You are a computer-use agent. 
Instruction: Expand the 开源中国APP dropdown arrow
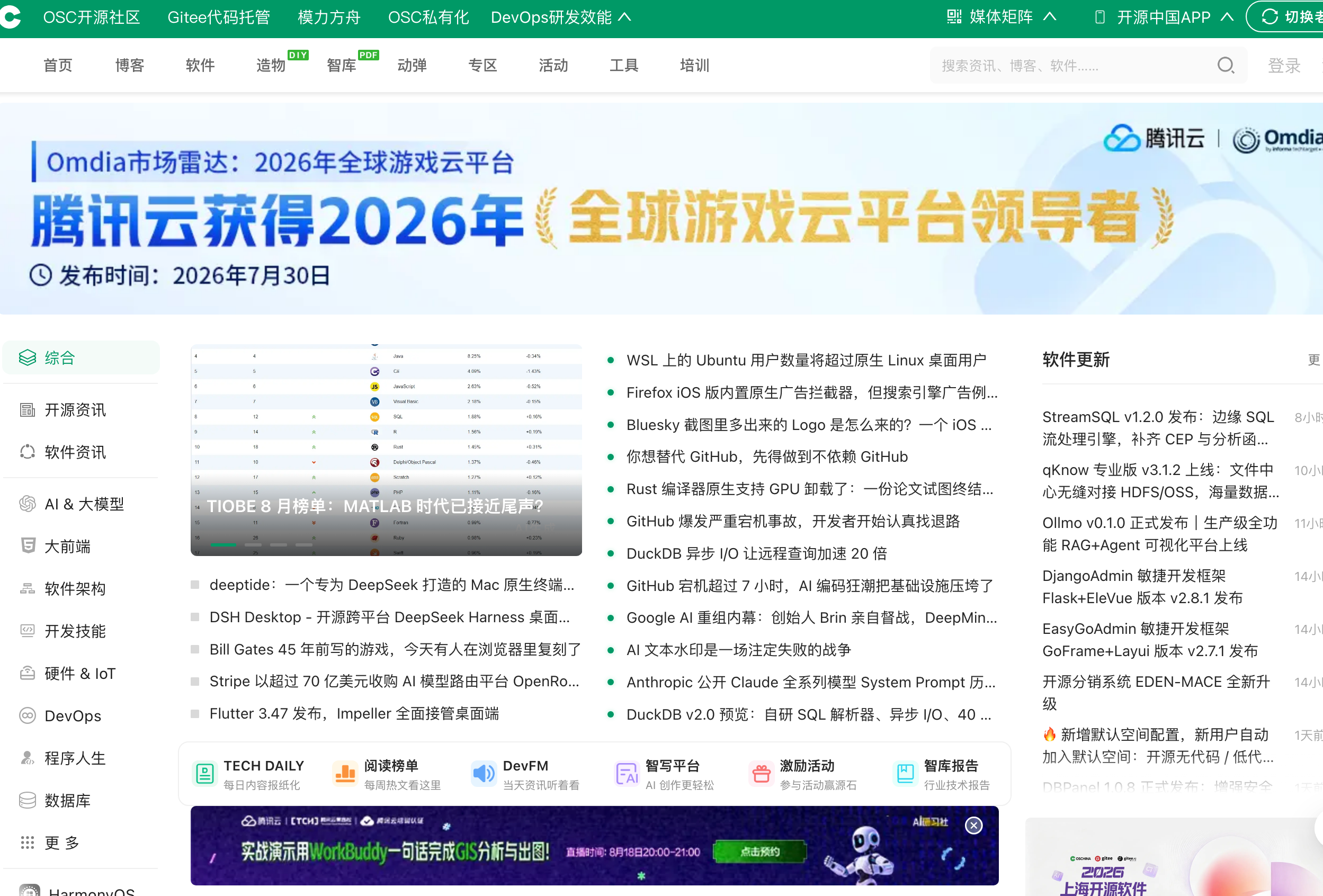1227,17
